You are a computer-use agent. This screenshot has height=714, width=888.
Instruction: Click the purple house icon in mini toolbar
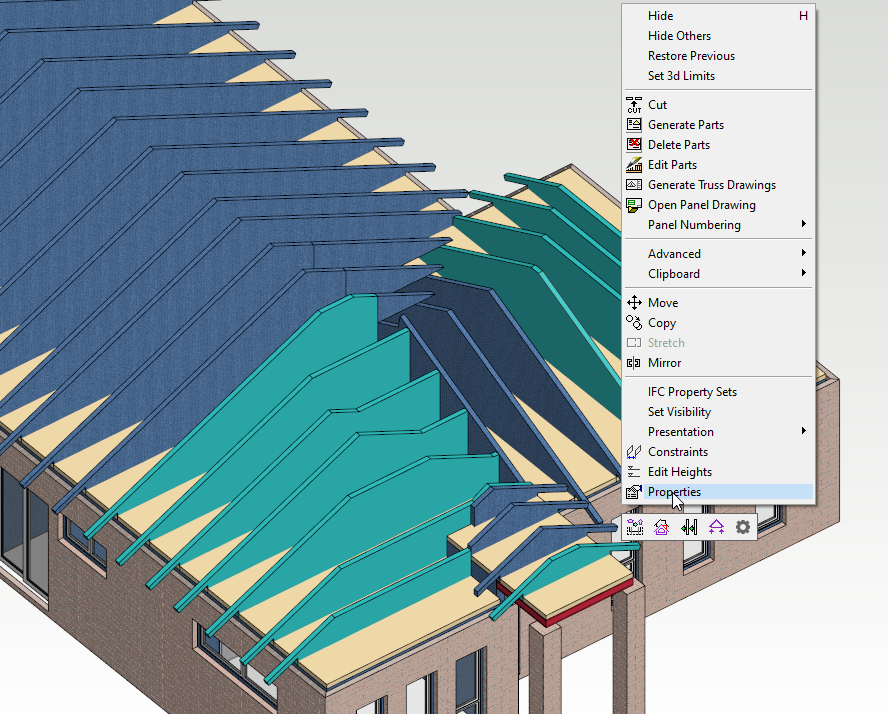(x=661, y=527)
